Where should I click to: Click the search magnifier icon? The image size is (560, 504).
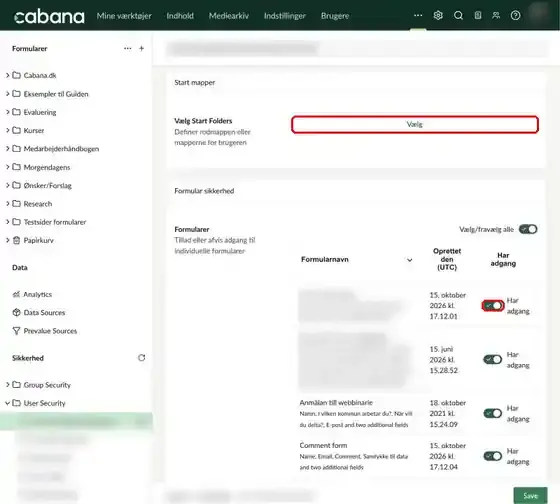tap(458, 15)
